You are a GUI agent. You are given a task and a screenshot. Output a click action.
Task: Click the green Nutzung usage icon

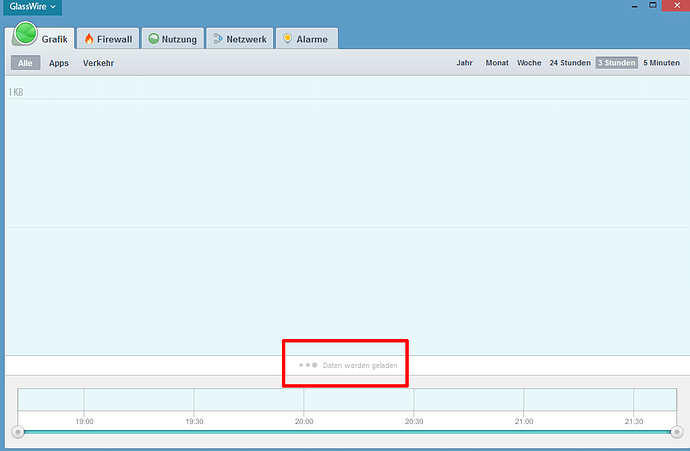(153, 39)
